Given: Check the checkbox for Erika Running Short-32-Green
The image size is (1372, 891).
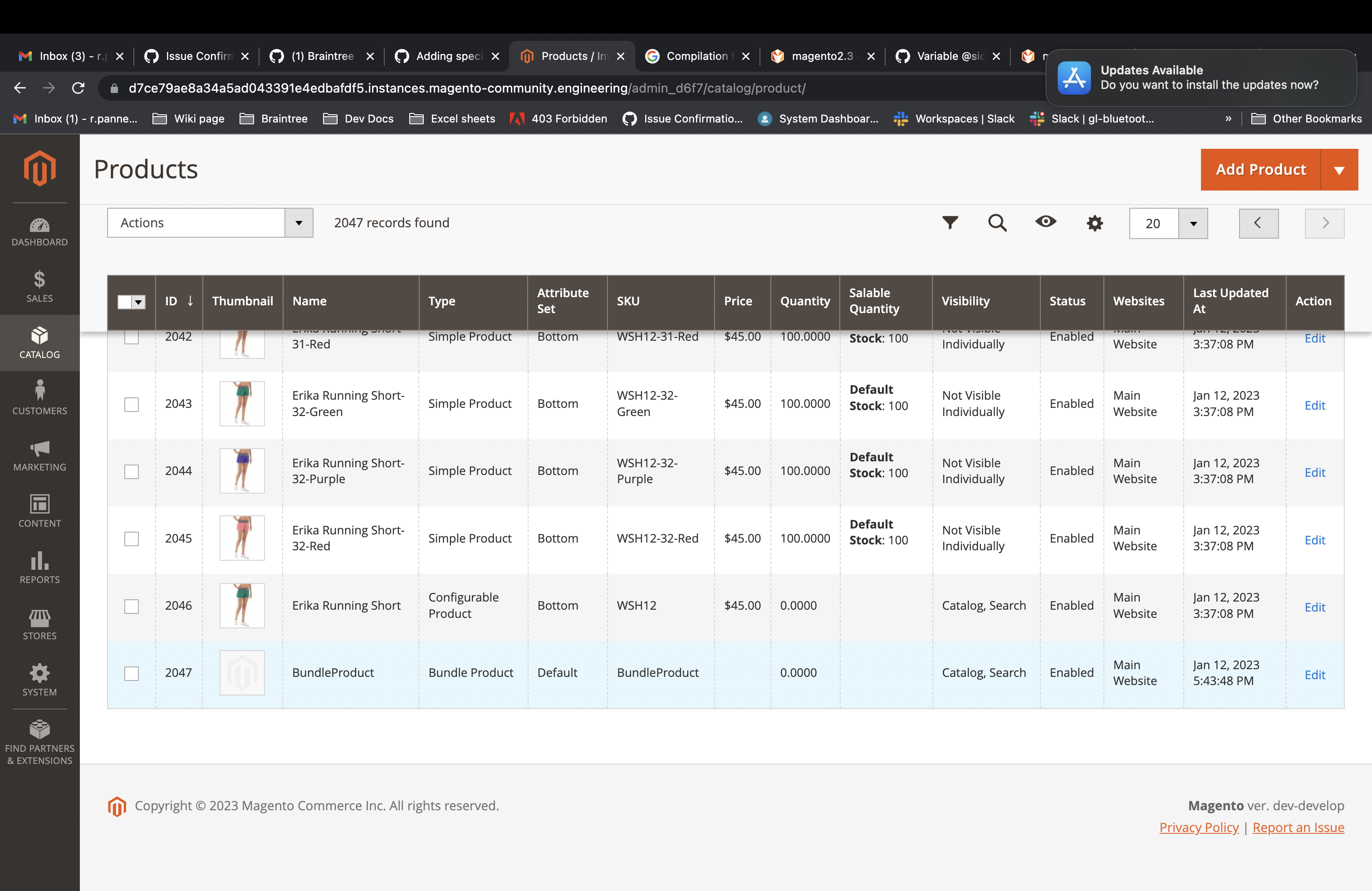Looking at the screenshot, I should pyautogui.click(x=132, y=404).
